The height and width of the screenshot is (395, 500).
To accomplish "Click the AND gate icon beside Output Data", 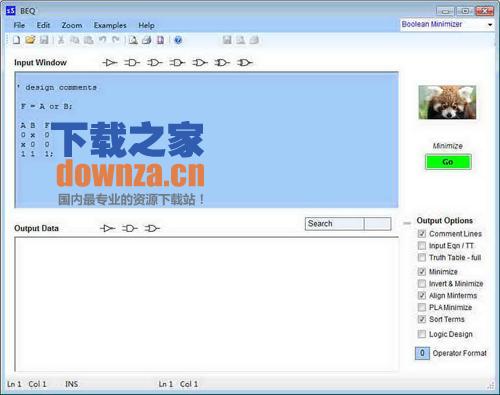I will [x=130, y=228].
